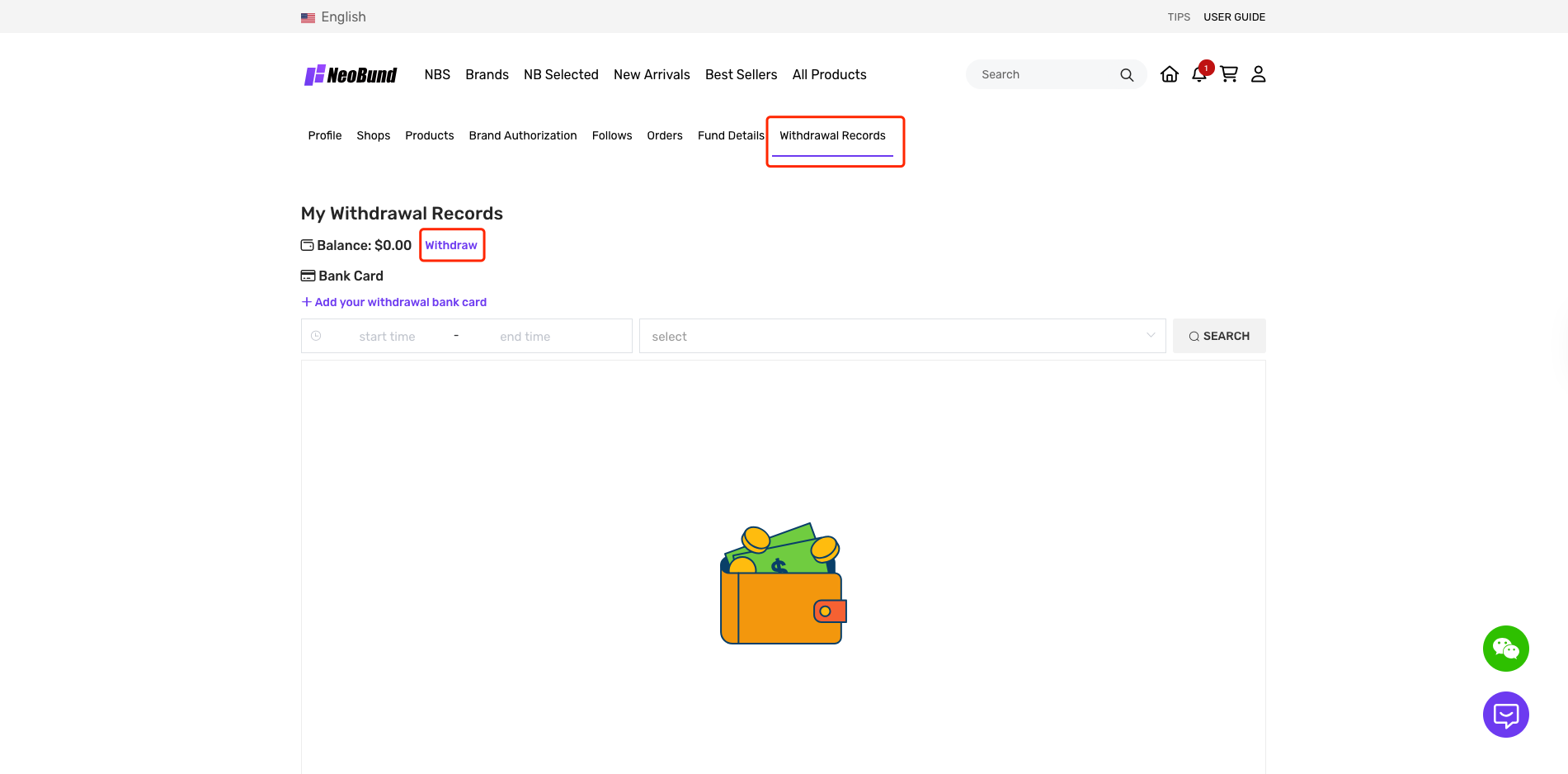Open the USER GUIDE link

point(1234,17)
